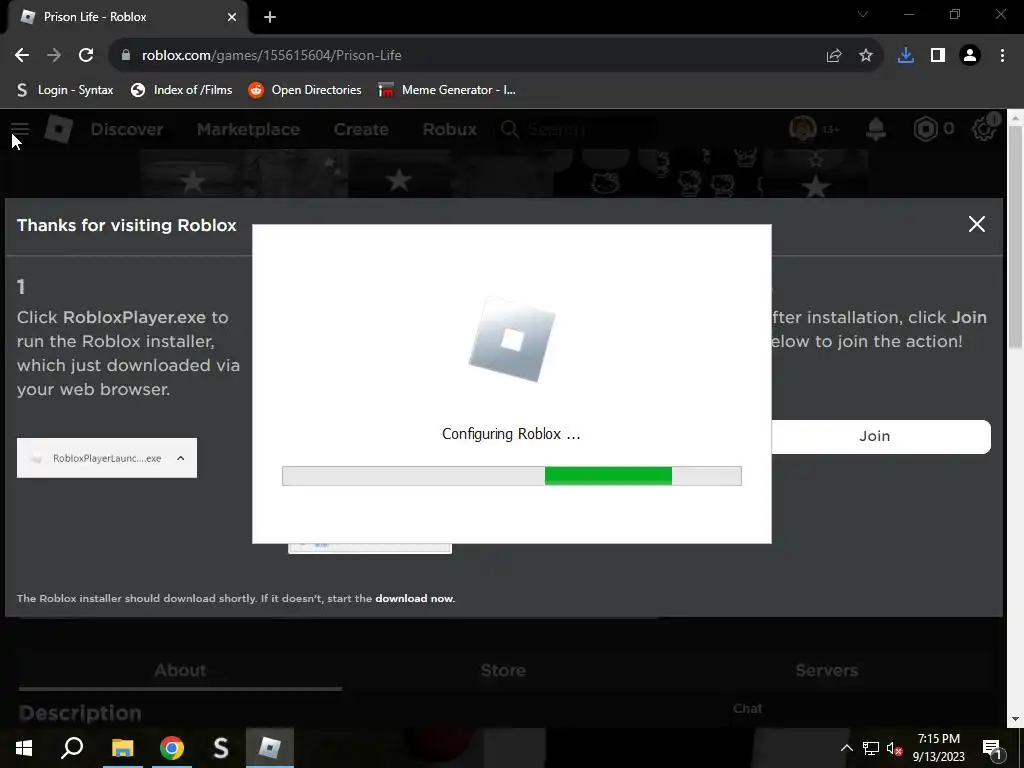Click the network icon in system tray

pos(871,748)
